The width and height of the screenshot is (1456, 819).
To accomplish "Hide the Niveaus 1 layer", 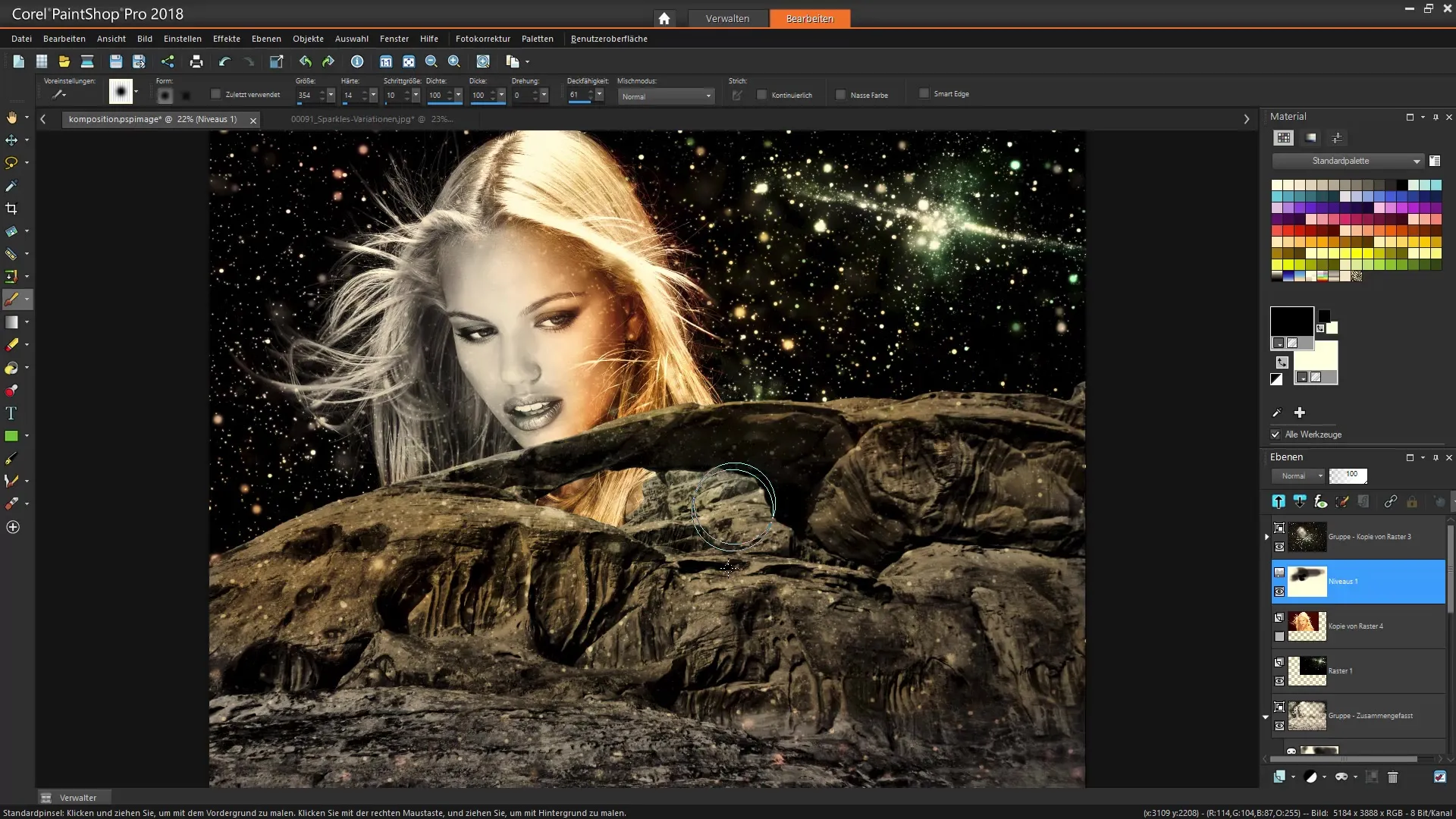I will 1279,591.
